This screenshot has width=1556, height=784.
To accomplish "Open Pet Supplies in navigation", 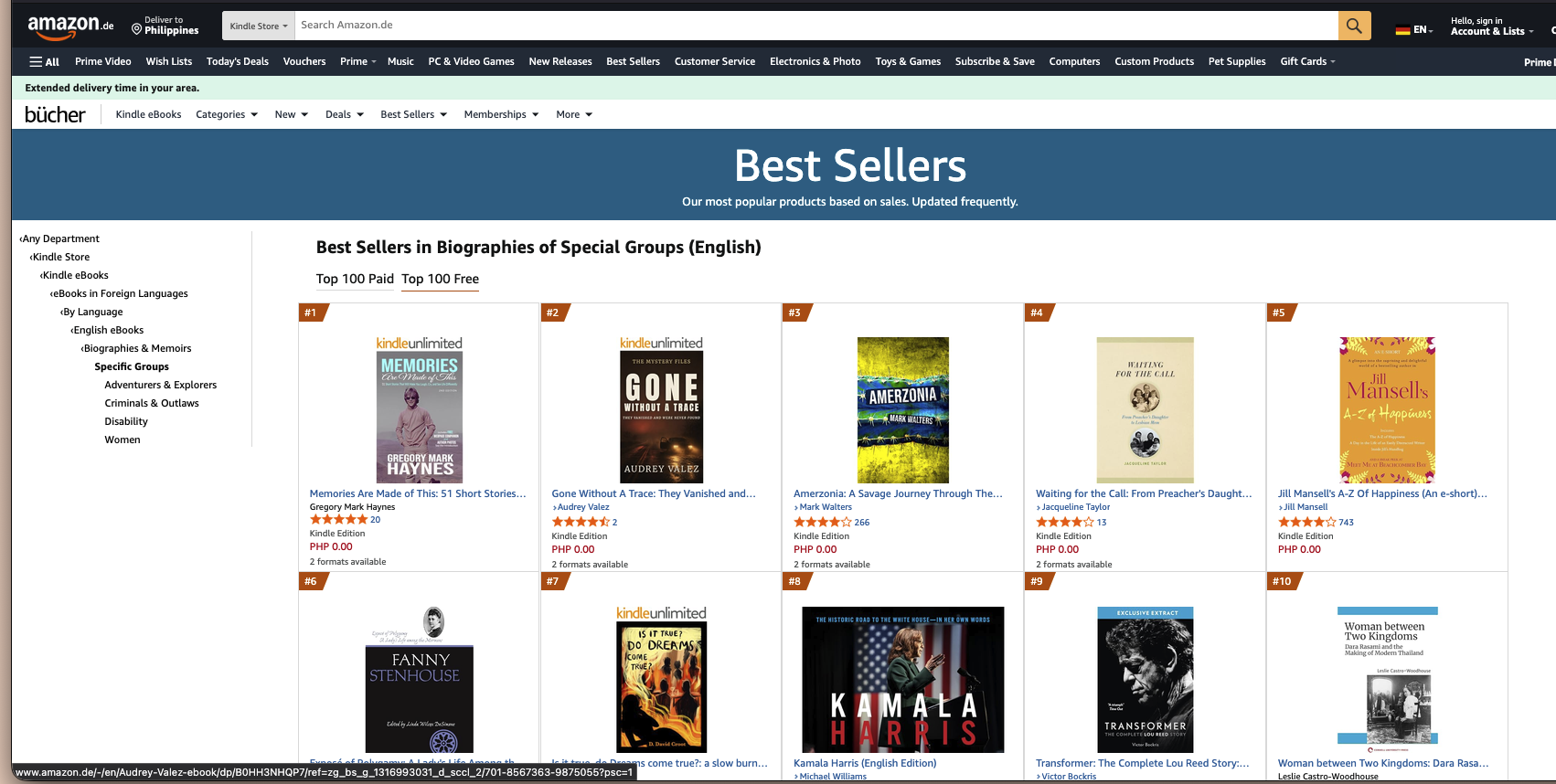I will [x=1237, y=61].
